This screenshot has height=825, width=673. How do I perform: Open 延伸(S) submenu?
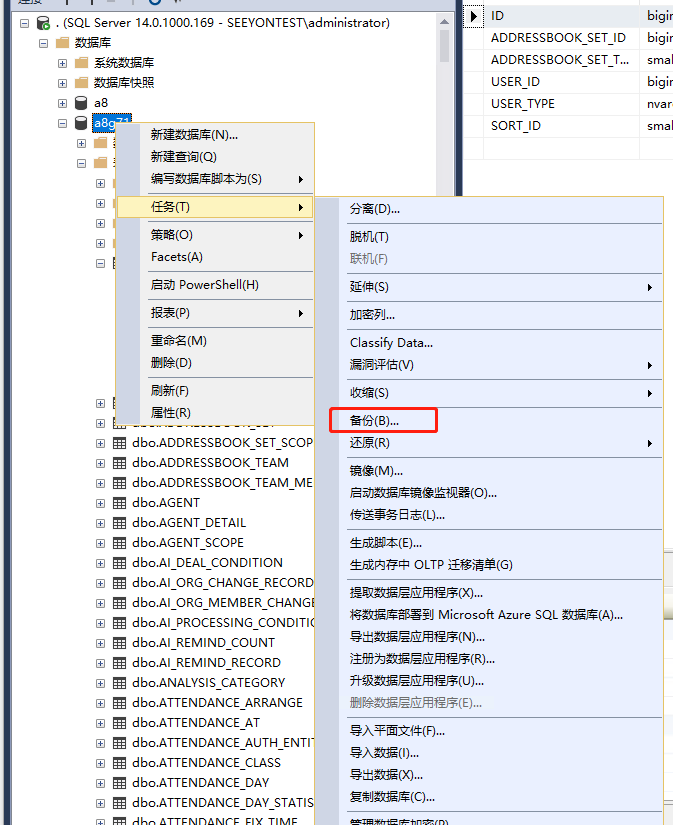489,287
